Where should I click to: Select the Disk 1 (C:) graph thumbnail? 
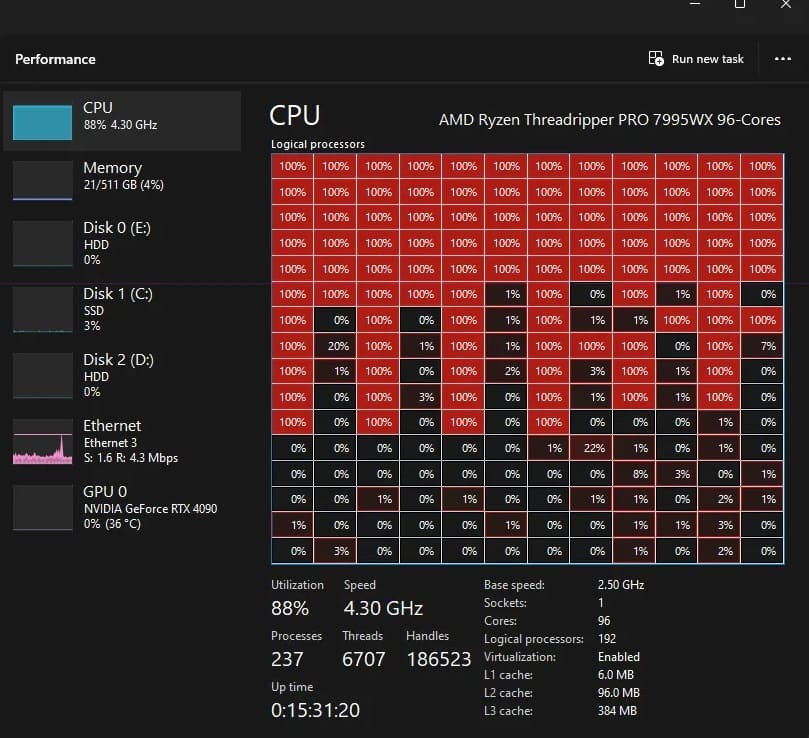point(42,310)
